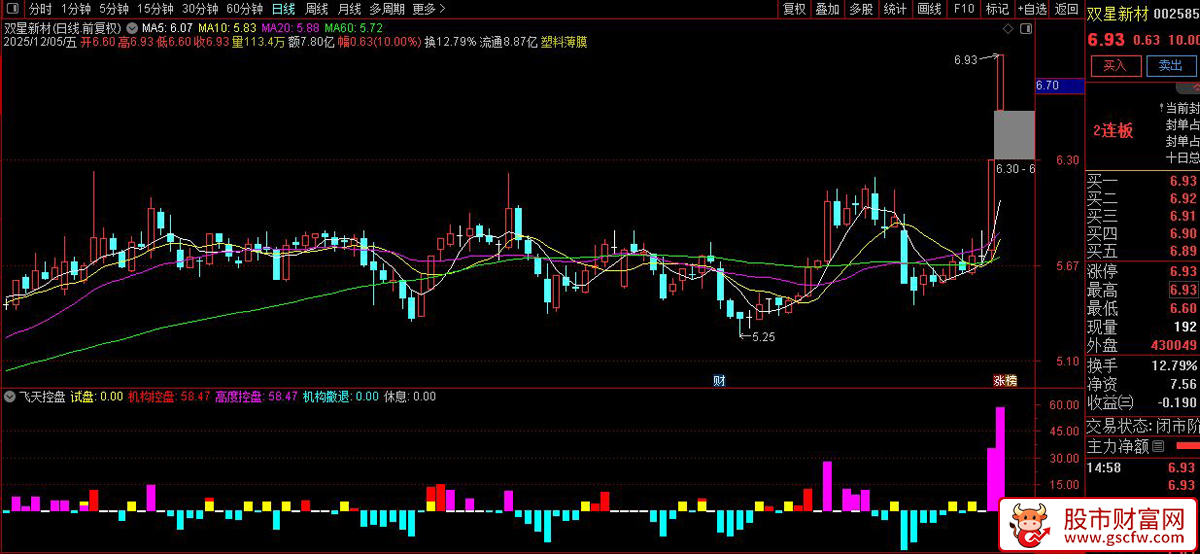The height and width of the screenshot is (554, 1200).
Task: Click the 买一 bid row
Action: point(1143,181)
